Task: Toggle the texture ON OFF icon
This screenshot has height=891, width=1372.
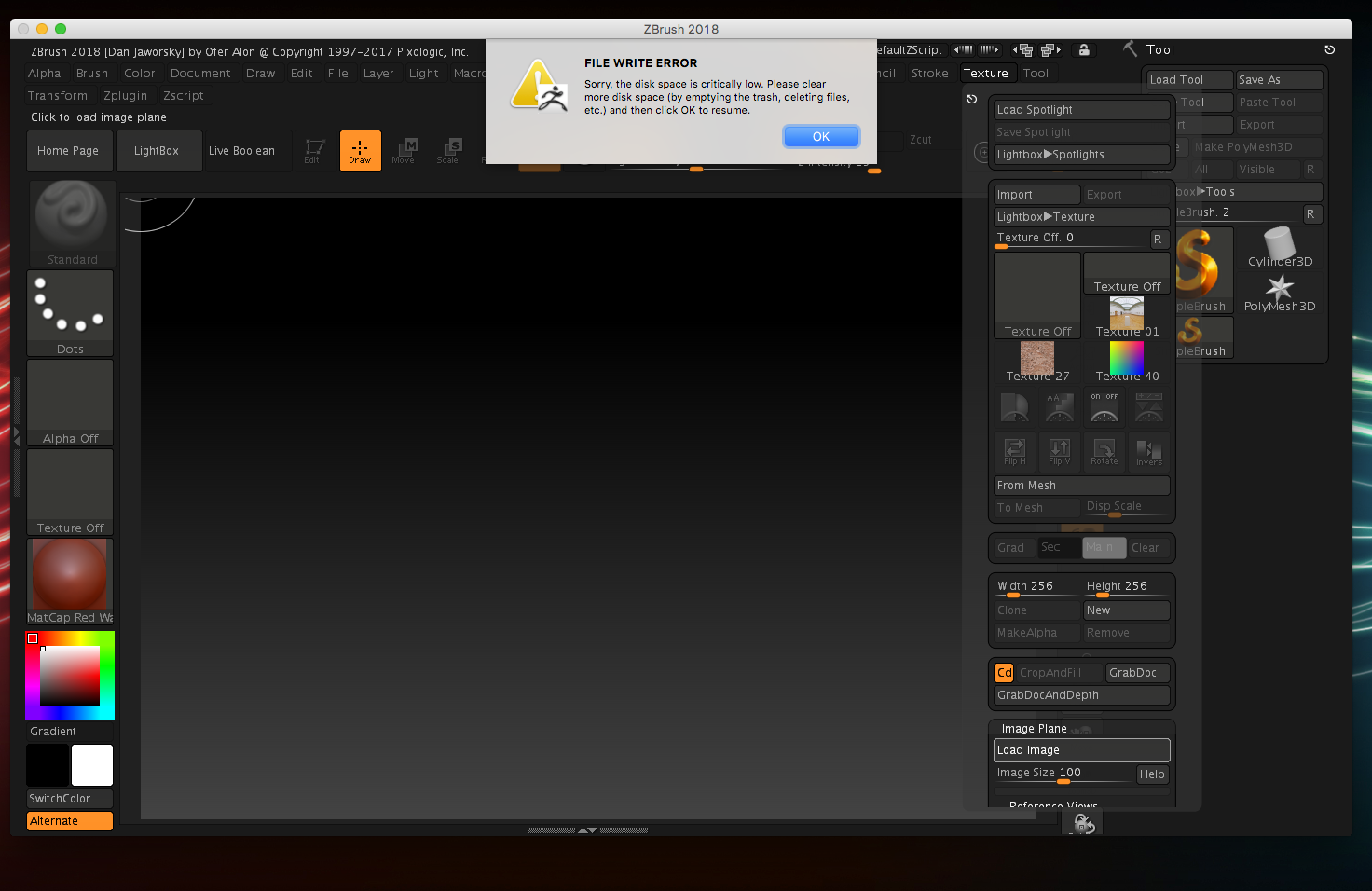Action: (x=1104, y=407)
